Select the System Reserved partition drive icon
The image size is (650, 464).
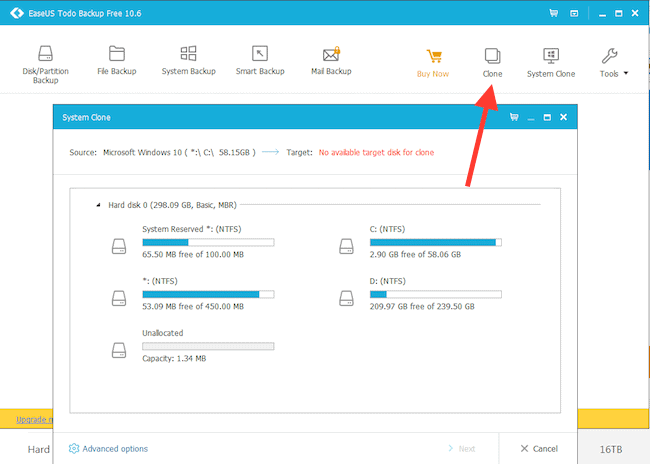coord(119,246)
